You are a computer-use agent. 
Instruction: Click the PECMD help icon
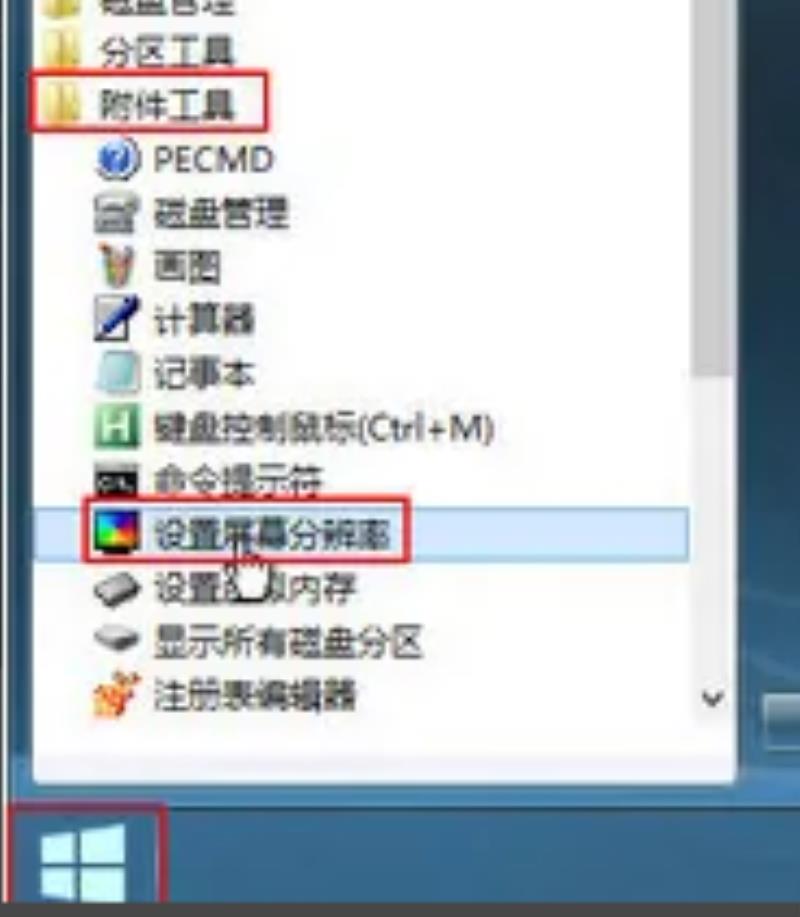point(118,158)
